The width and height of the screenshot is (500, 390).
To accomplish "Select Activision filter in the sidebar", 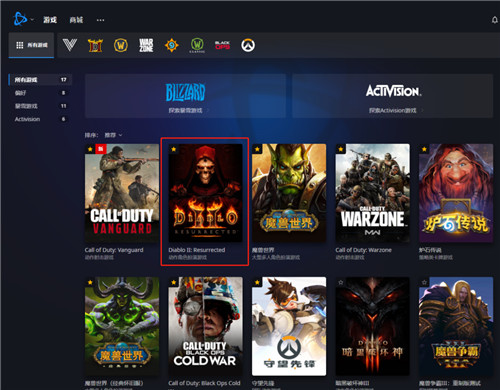I will point(40,119).
